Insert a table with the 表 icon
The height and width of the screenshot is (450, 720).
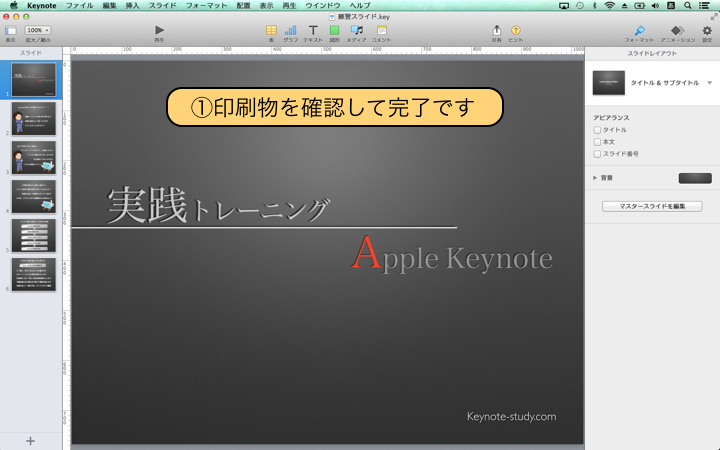click(x=271, y=30)
